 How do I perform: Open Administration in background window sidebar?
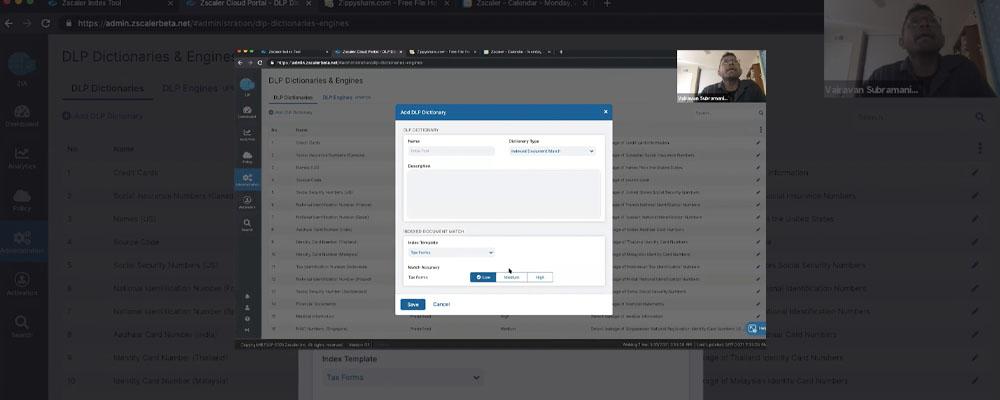point(22,242)
